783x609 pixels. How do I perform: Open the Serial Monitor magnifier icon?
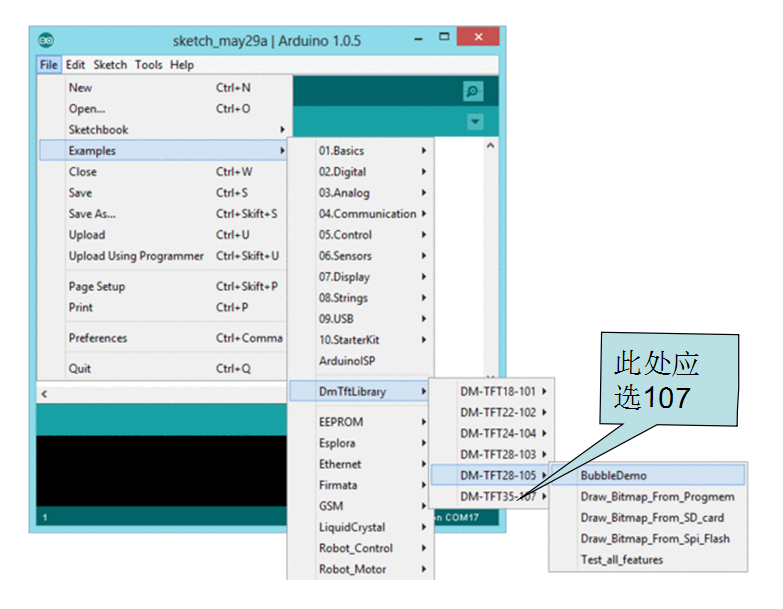[473, 91]
